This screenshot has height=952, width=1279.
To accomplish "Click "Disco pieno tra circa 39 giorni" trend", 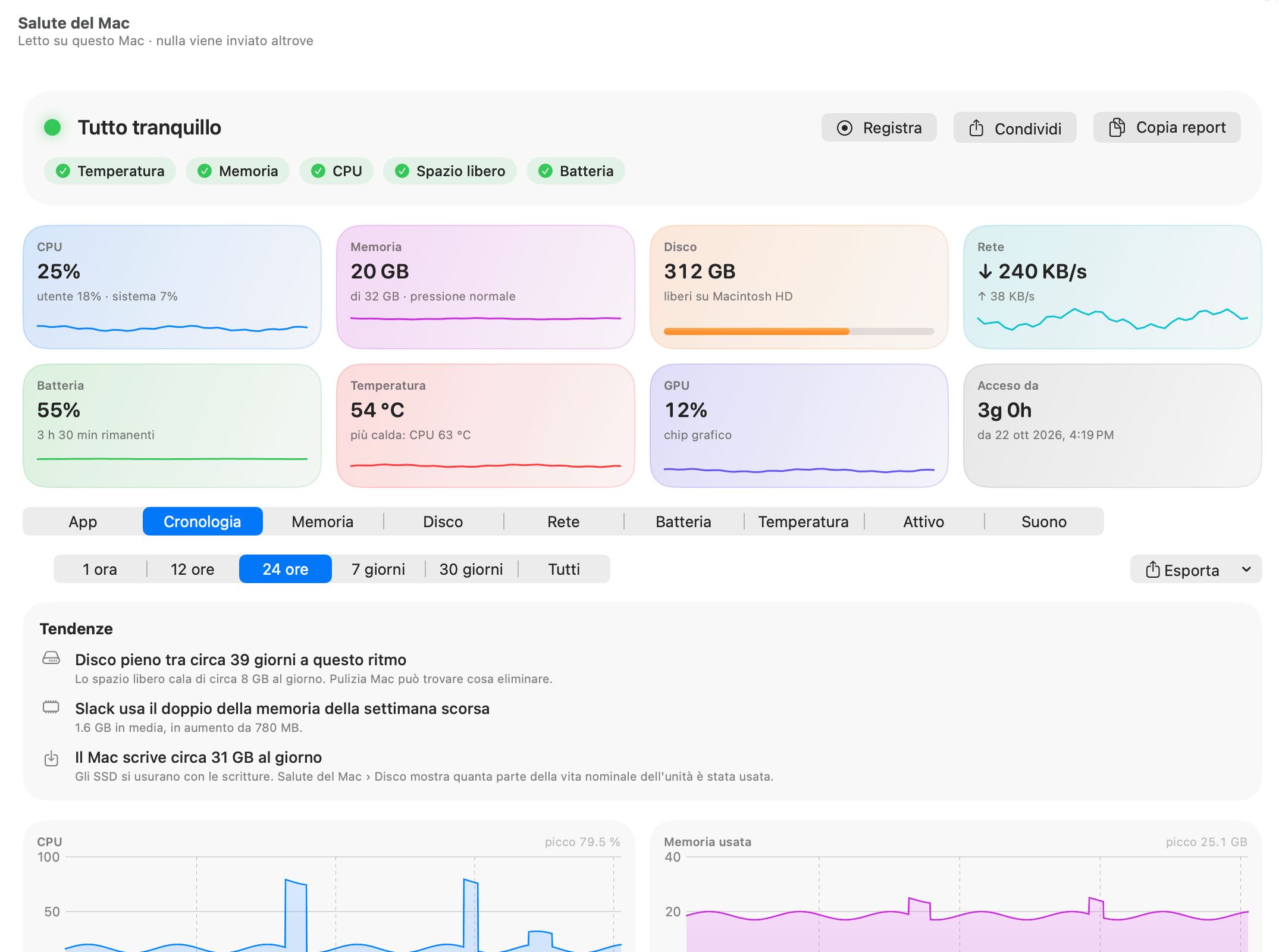I will 240,660.
